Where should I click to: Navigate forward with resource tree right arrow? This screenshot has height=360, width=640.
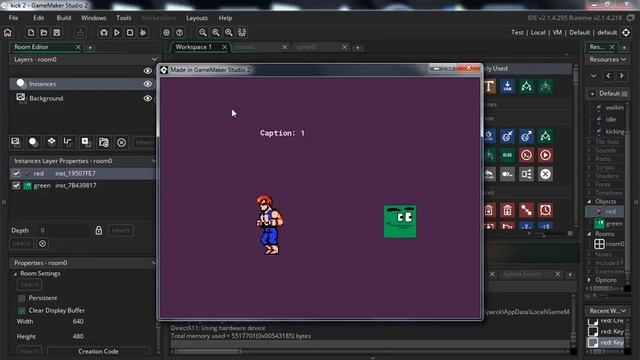click(x=622, y=76)
